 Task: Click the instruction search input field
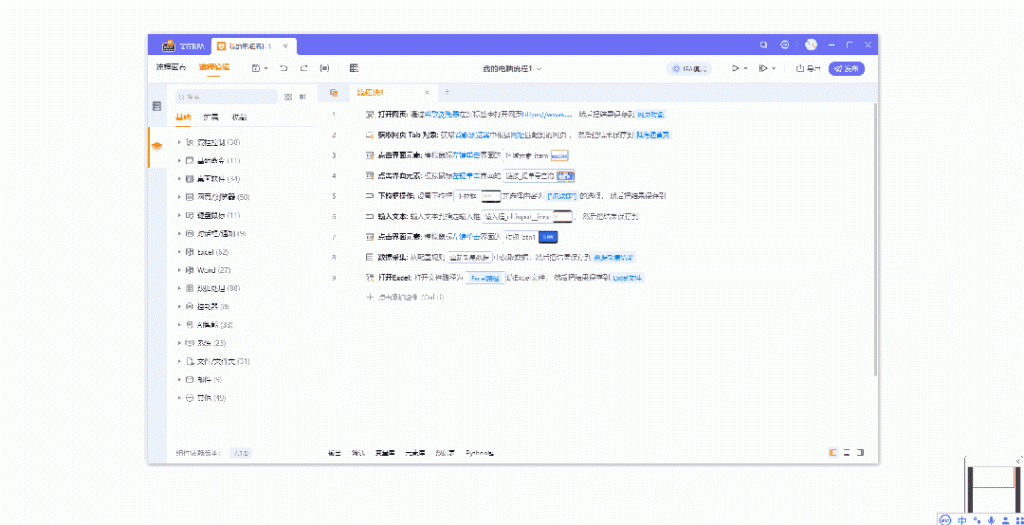click(225, 97)
